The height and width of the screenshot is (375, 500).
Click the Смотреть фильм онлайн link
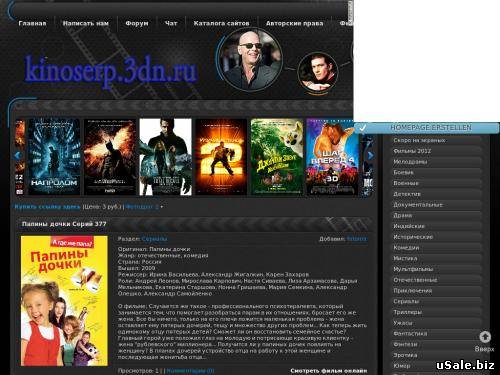[x=329, y=371]
